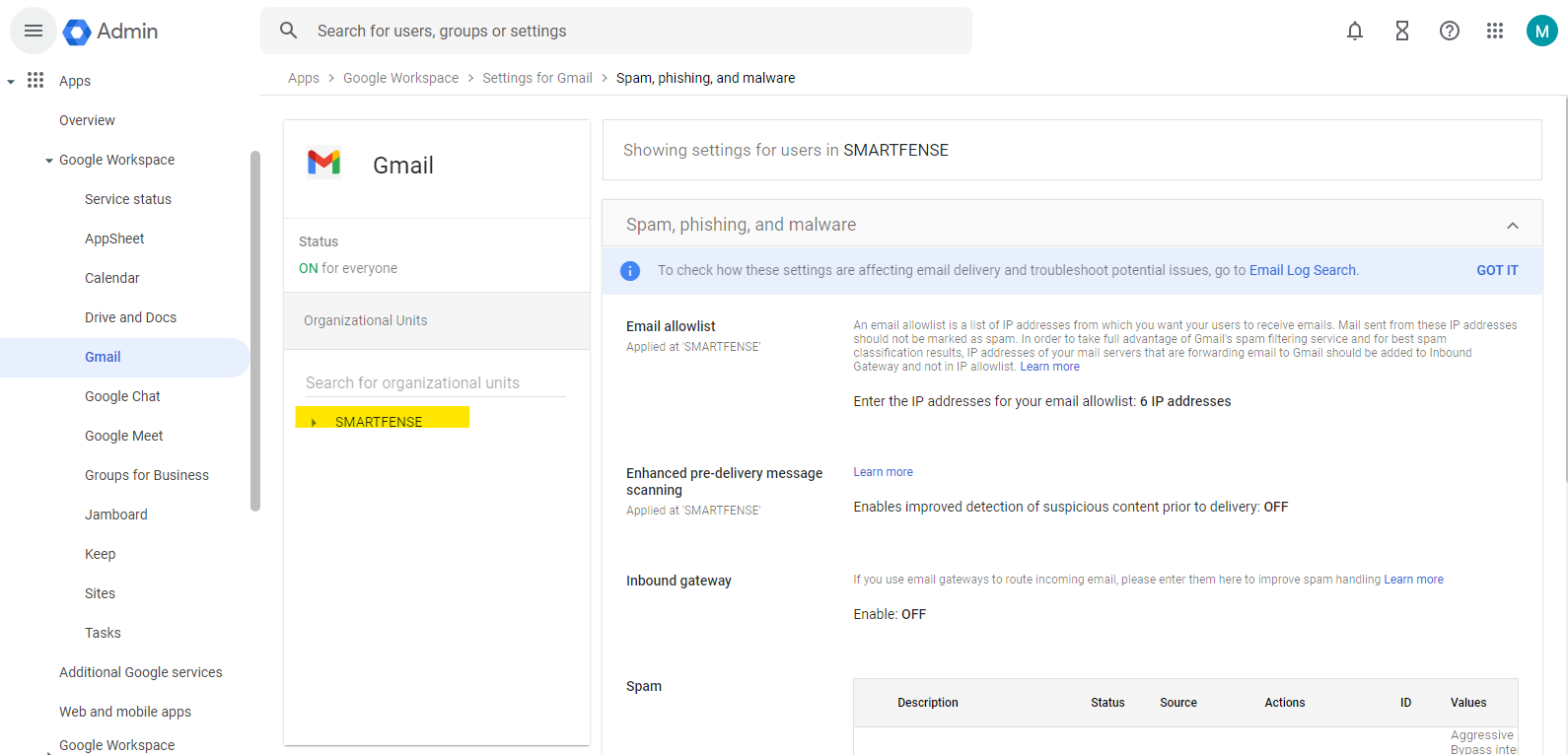The width and height of the screenshot is (1568, 755).
Task: Click the sidebar scrollbar
Action: pos(255,330)
